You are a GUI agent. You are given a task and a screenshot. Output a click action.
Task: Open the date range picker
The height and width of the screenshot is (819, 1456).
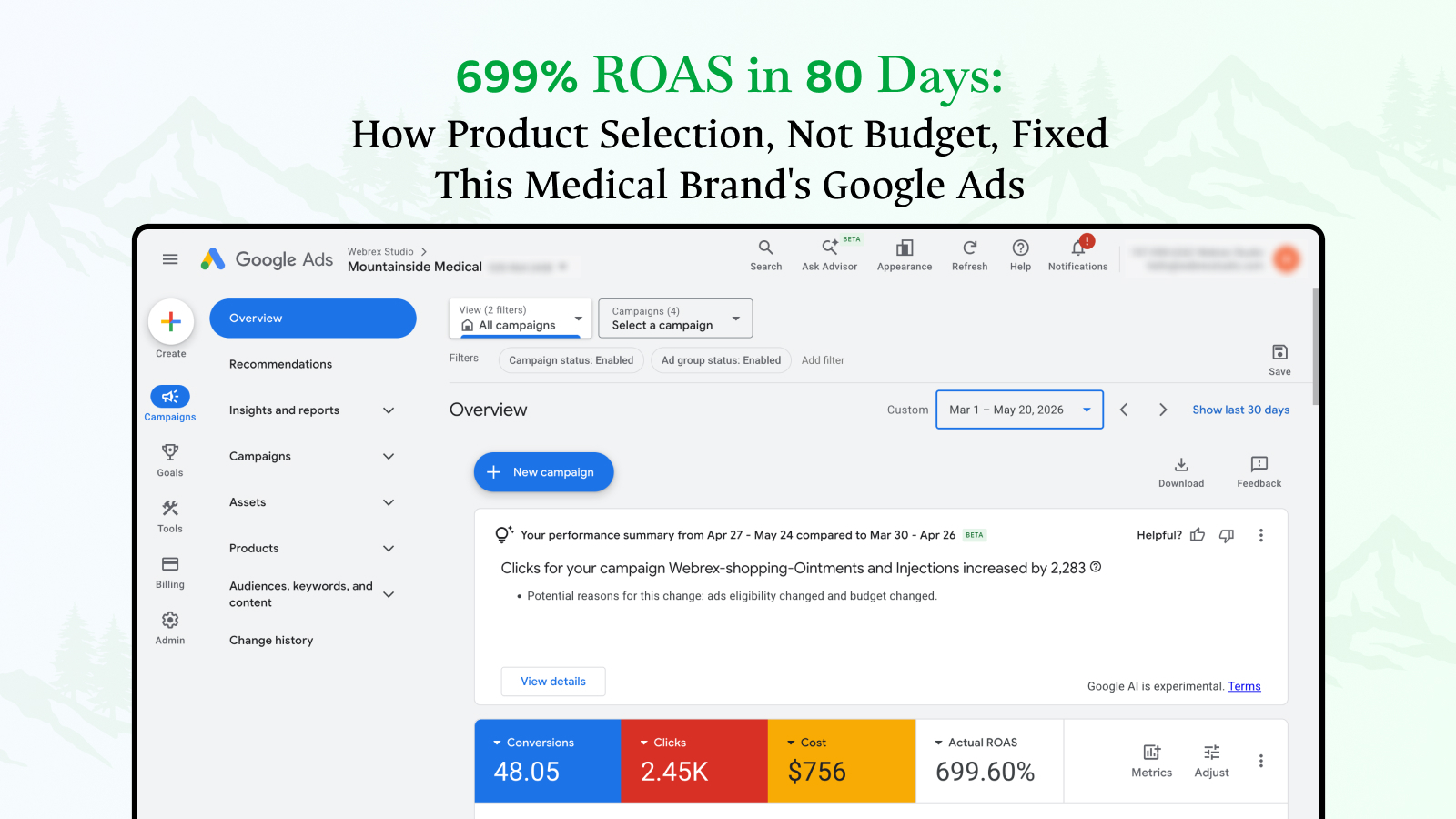tap(1019, 409)
